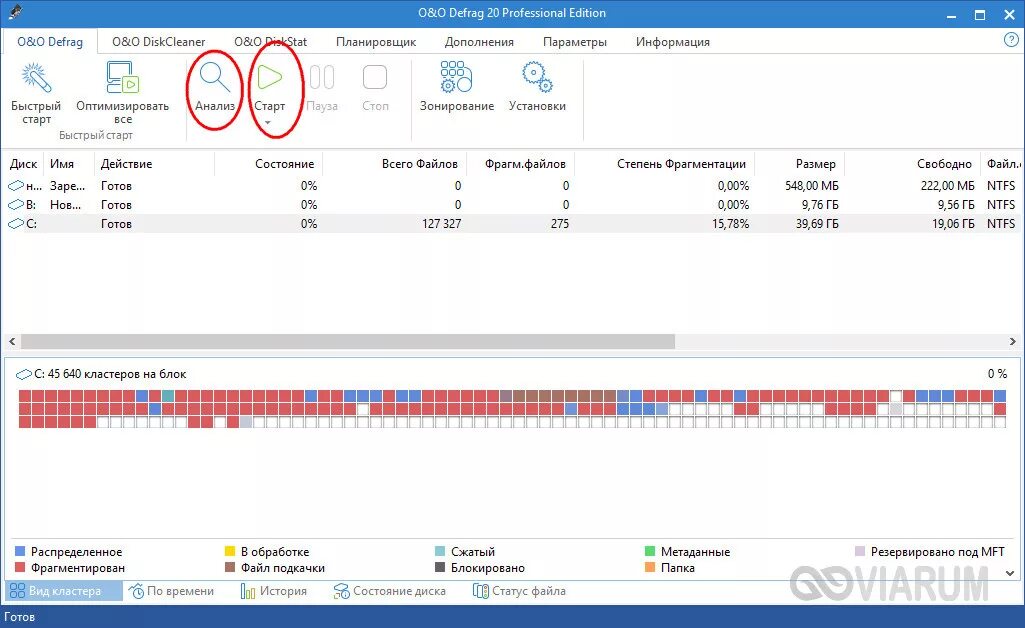Open the O&O DiskStat tab

click(x=270, y=42)
